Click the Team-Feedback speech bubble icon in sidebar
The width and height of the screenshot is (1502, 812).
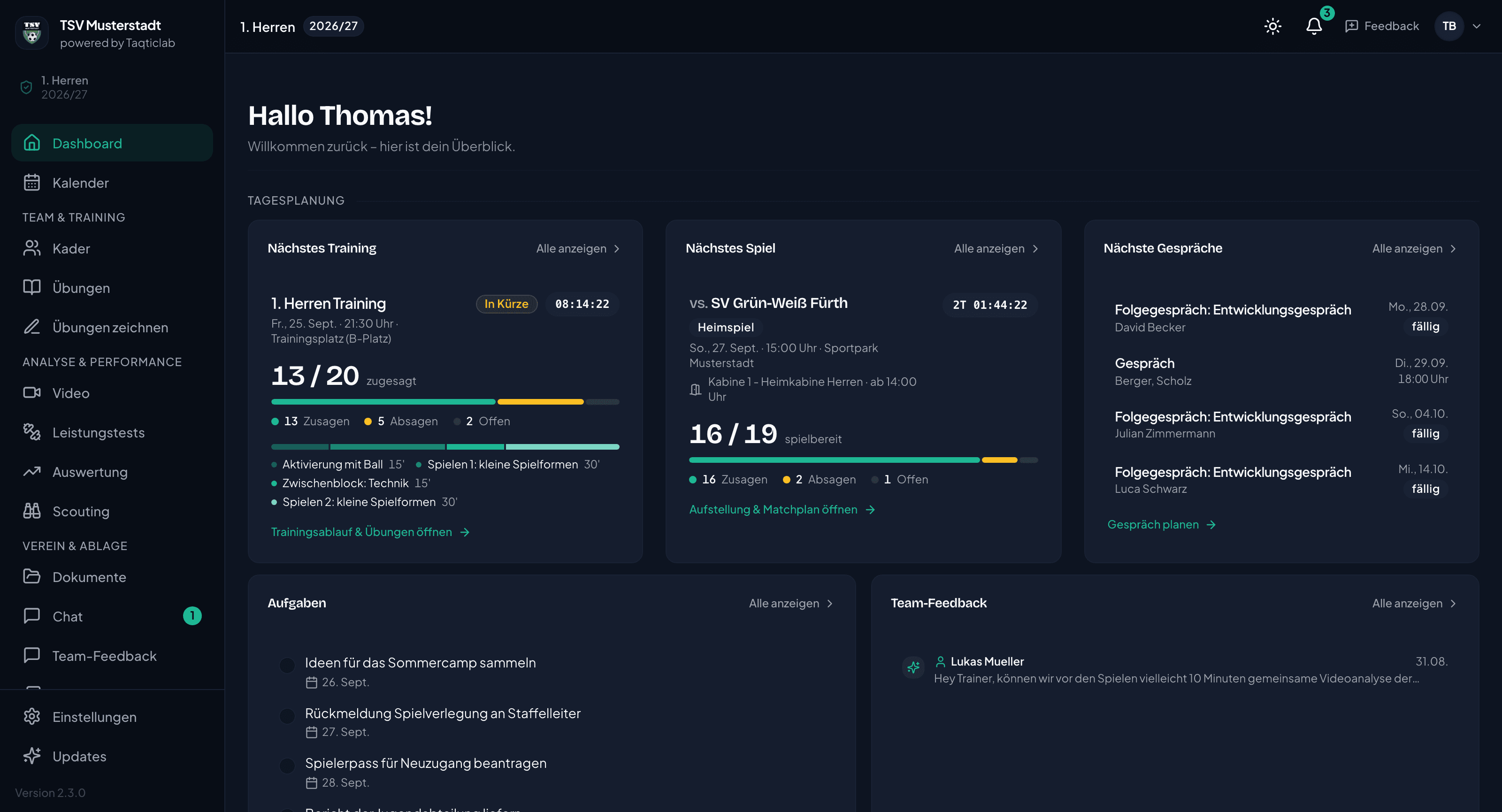click(x=32, y=655)
